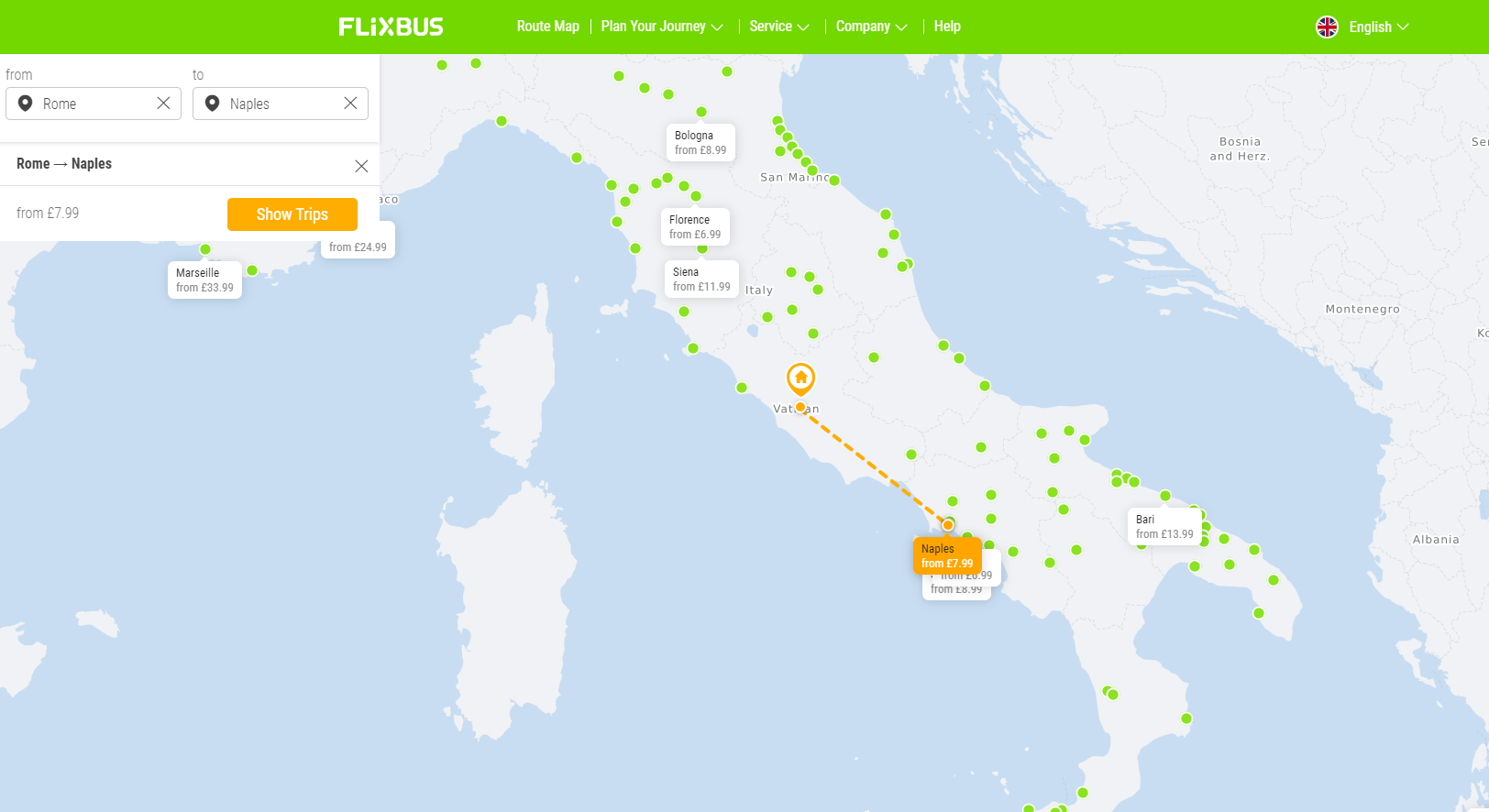The width and height of the screenshot is (1489, 812).
Task: Clear the Naples destination field
Action: click(350, 103)
